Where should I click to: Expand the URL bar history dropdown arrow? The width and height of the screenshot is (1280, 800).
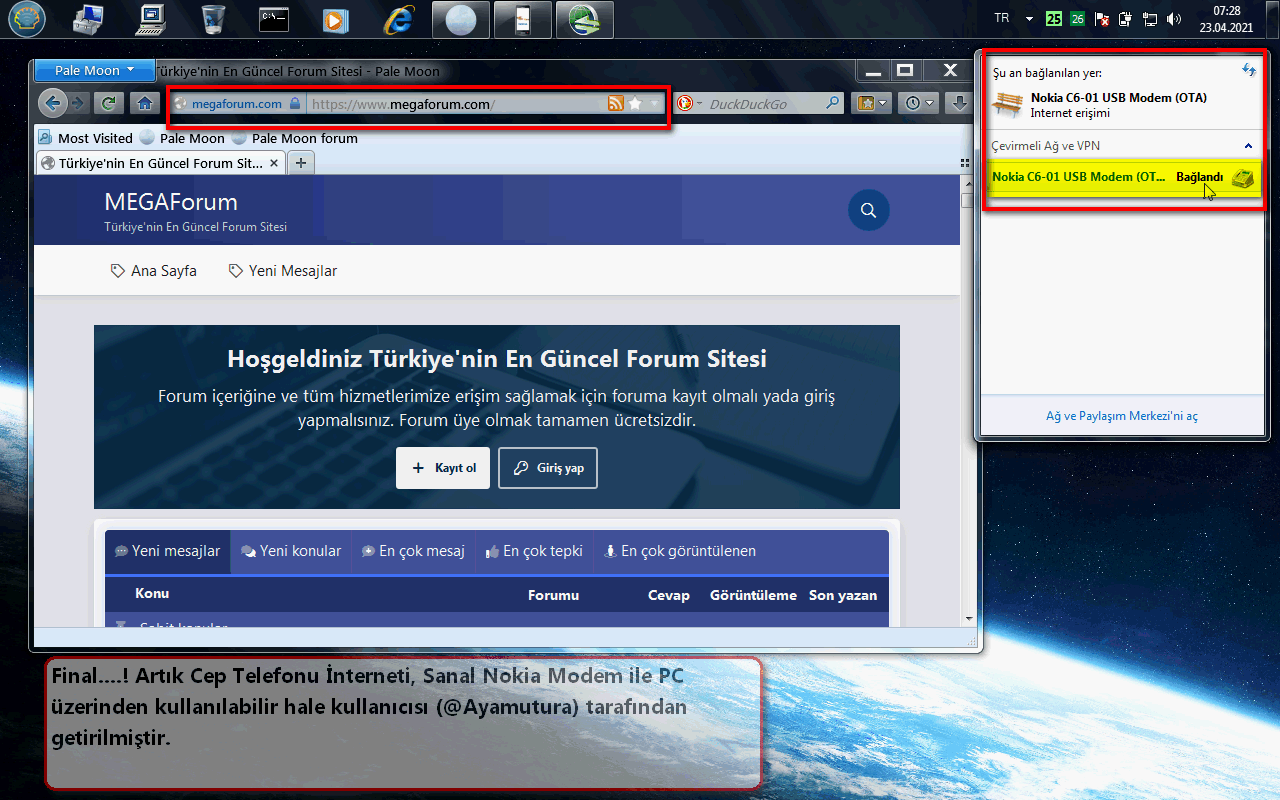(x=655, y=103)
